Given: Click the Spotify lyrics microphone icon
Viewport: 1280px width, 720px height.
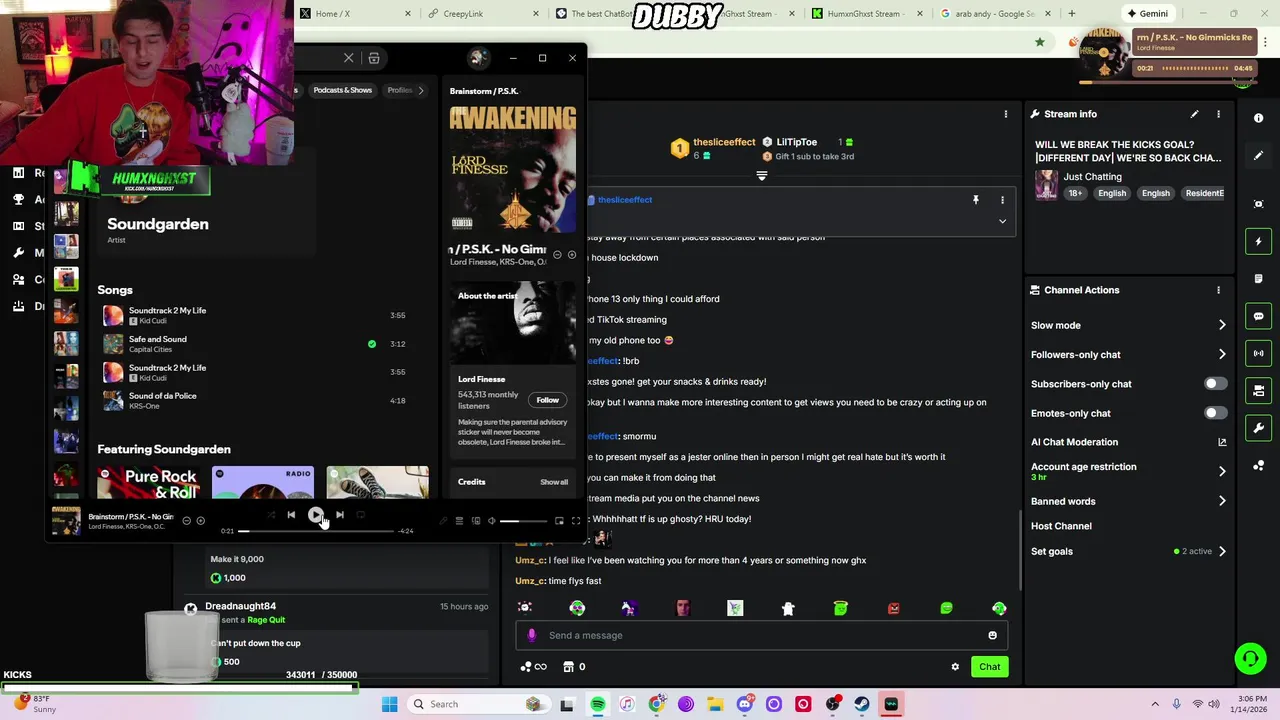Looking at the screenshot, I should coord(443,521).
